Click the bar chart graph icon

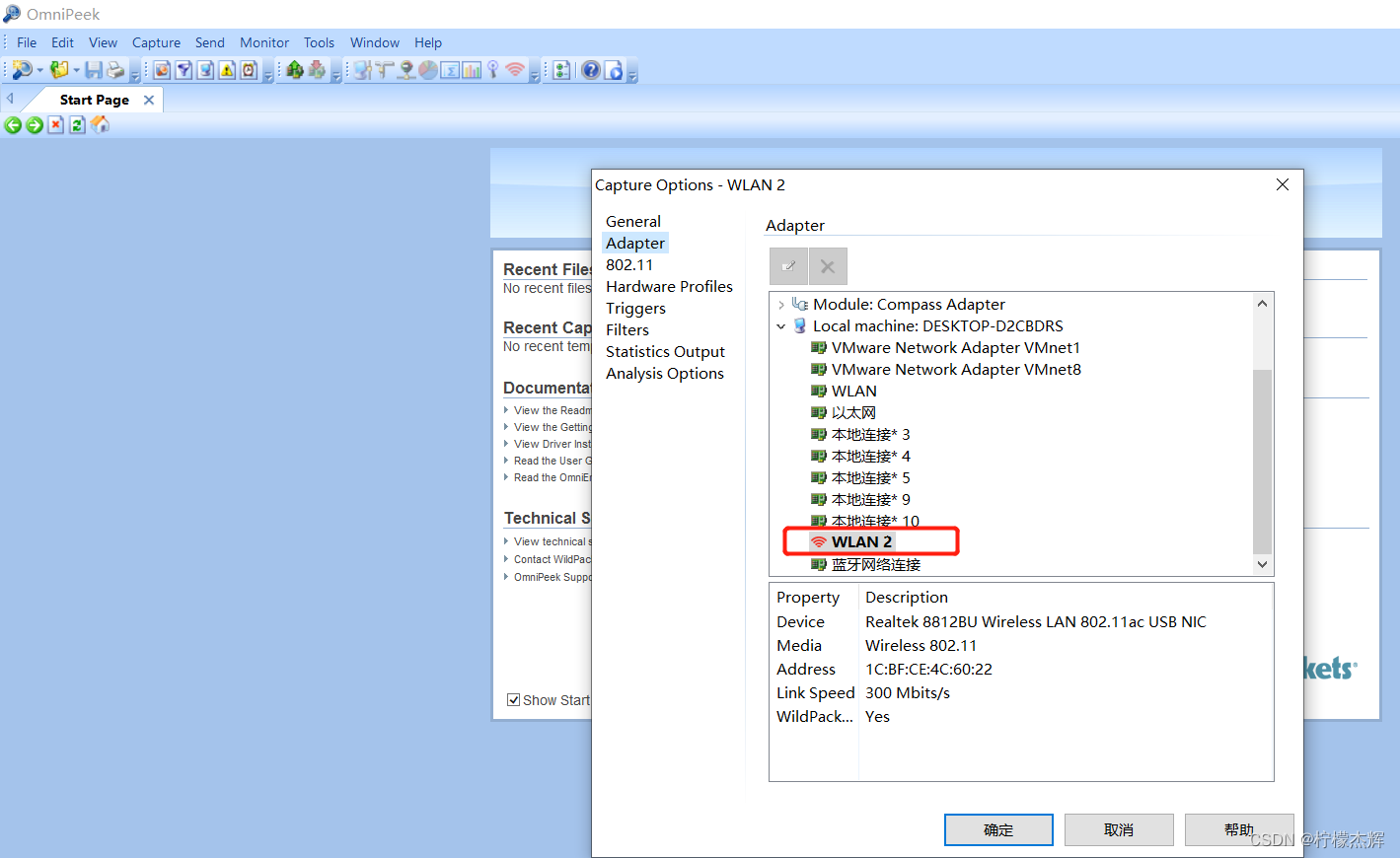472,70
